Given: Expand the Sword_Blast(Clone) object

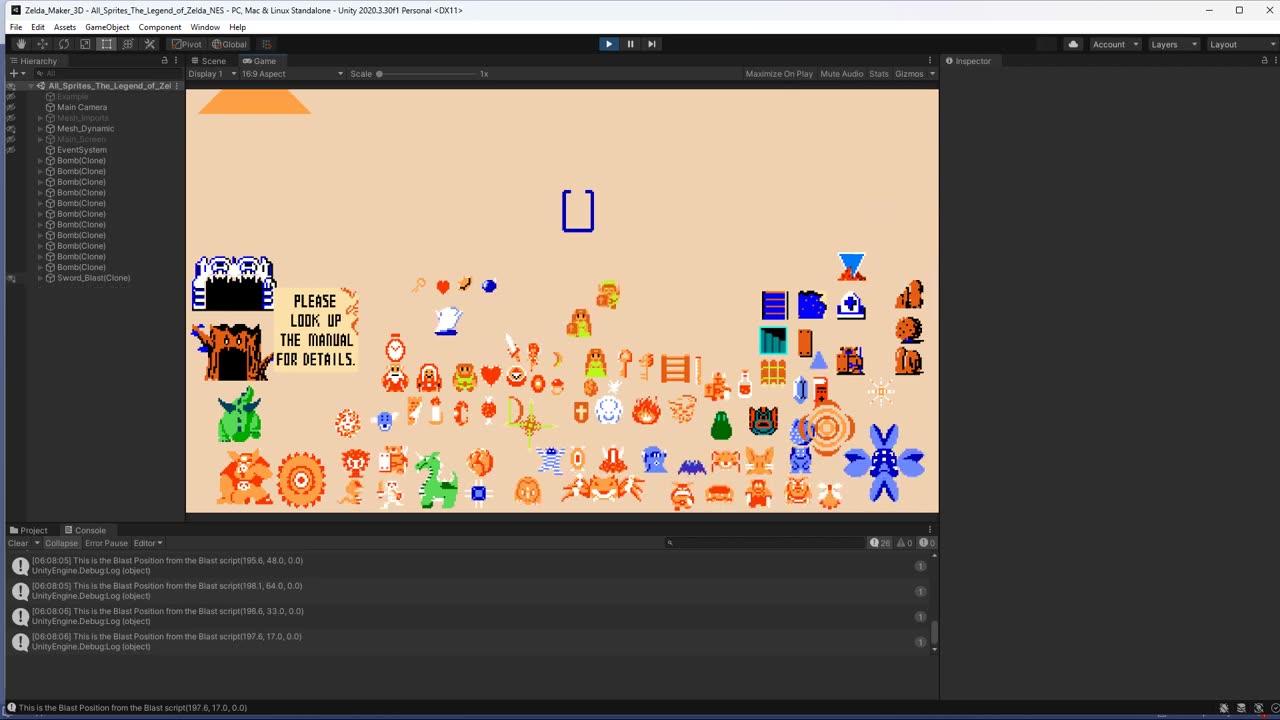Looking at the screenshot, I should pos(40,278).
